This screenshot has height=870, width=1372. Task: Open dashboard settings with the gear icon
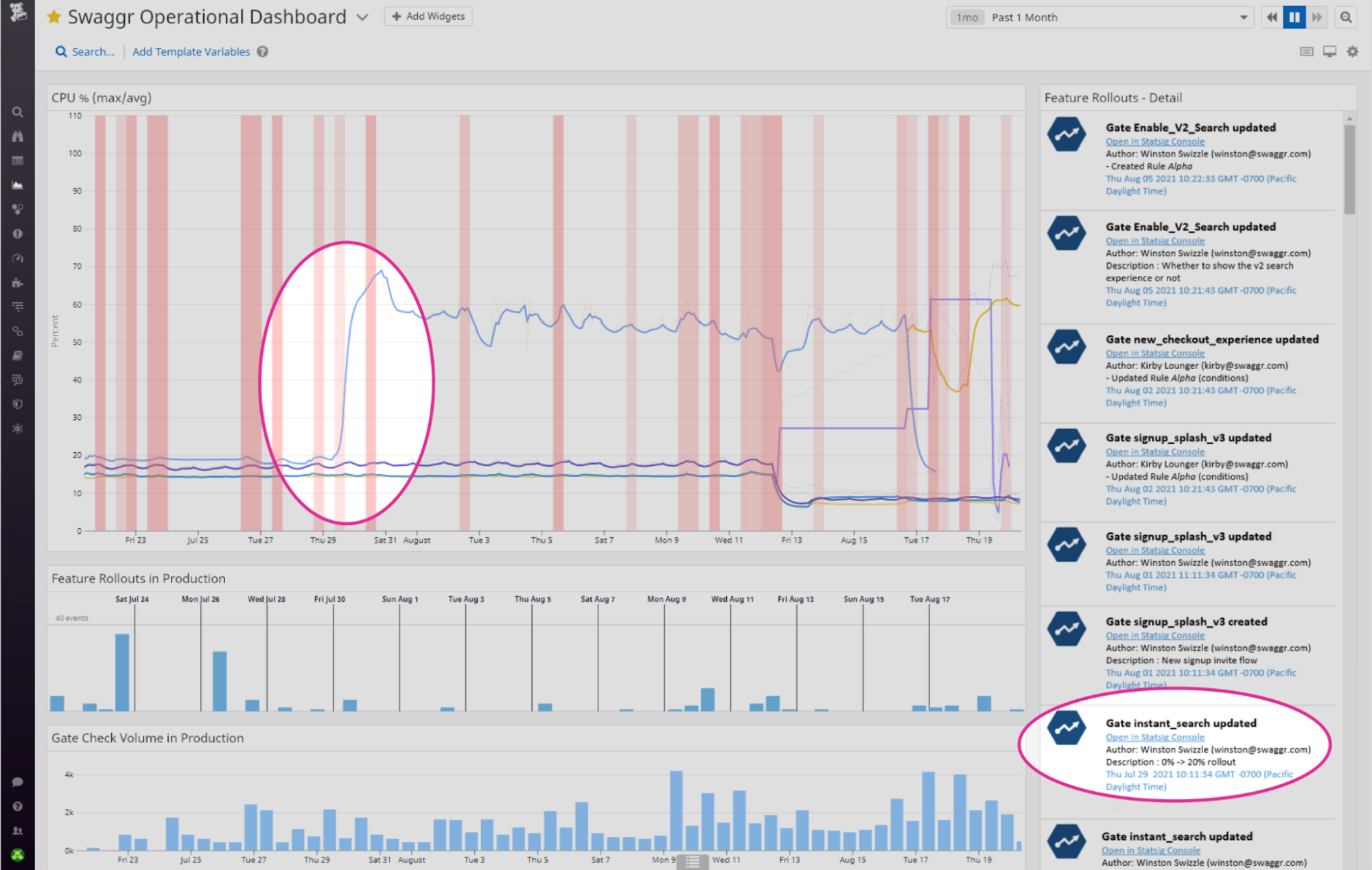(x=1353, y=51)
